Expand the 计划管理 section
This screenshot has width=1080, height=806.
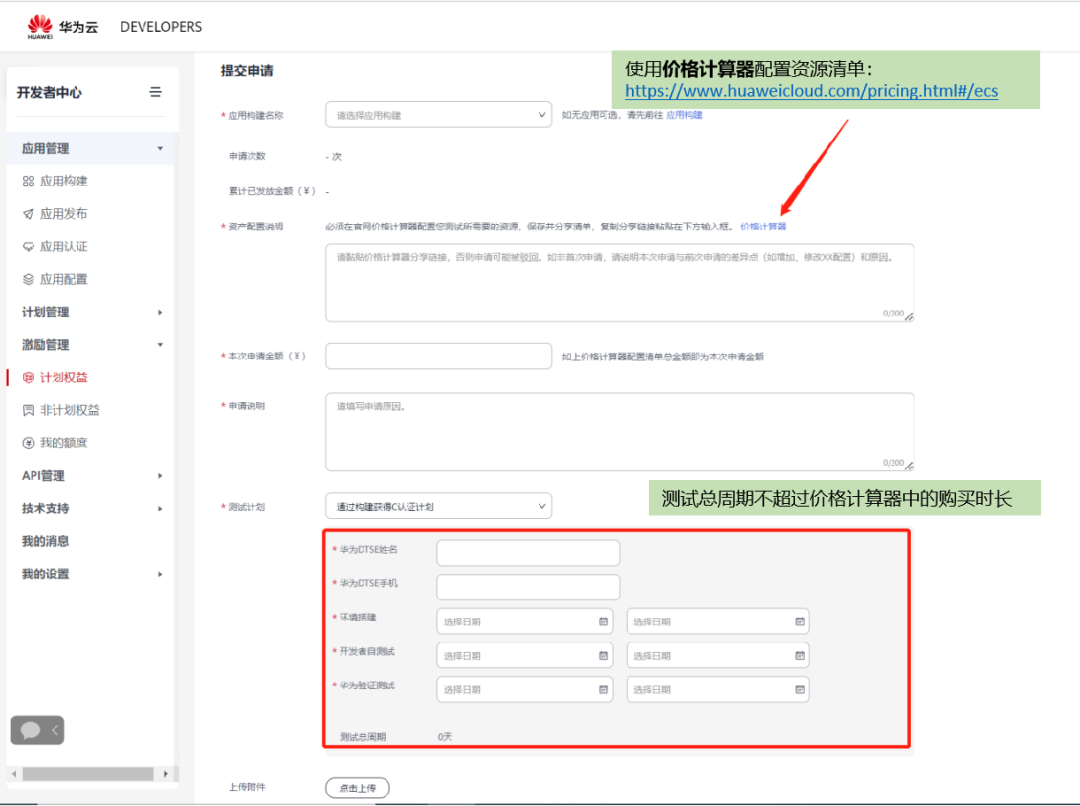click(160, 312)
